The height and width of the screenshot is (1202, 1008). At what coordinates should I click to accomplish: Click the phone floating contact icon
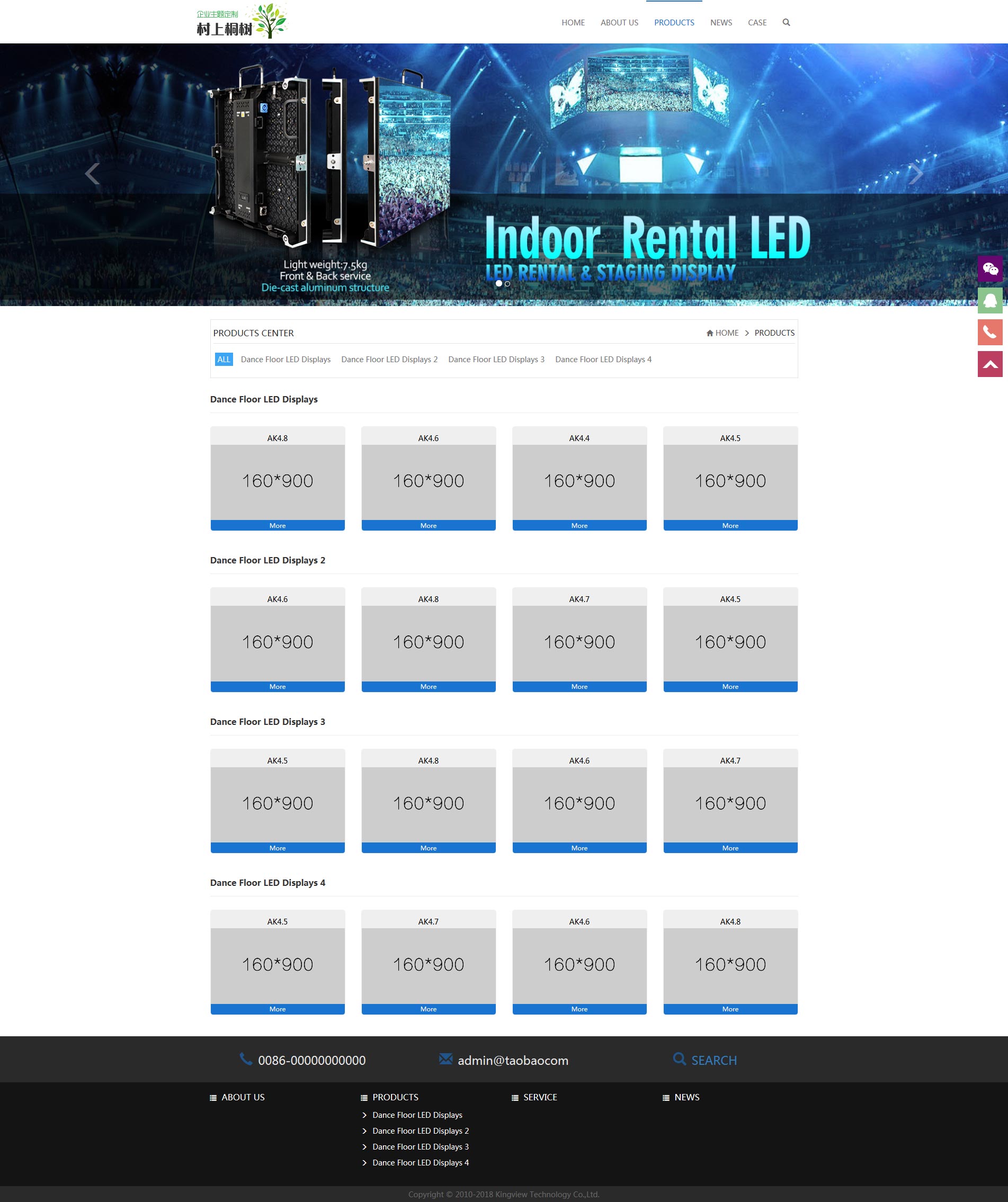point(989,332)
